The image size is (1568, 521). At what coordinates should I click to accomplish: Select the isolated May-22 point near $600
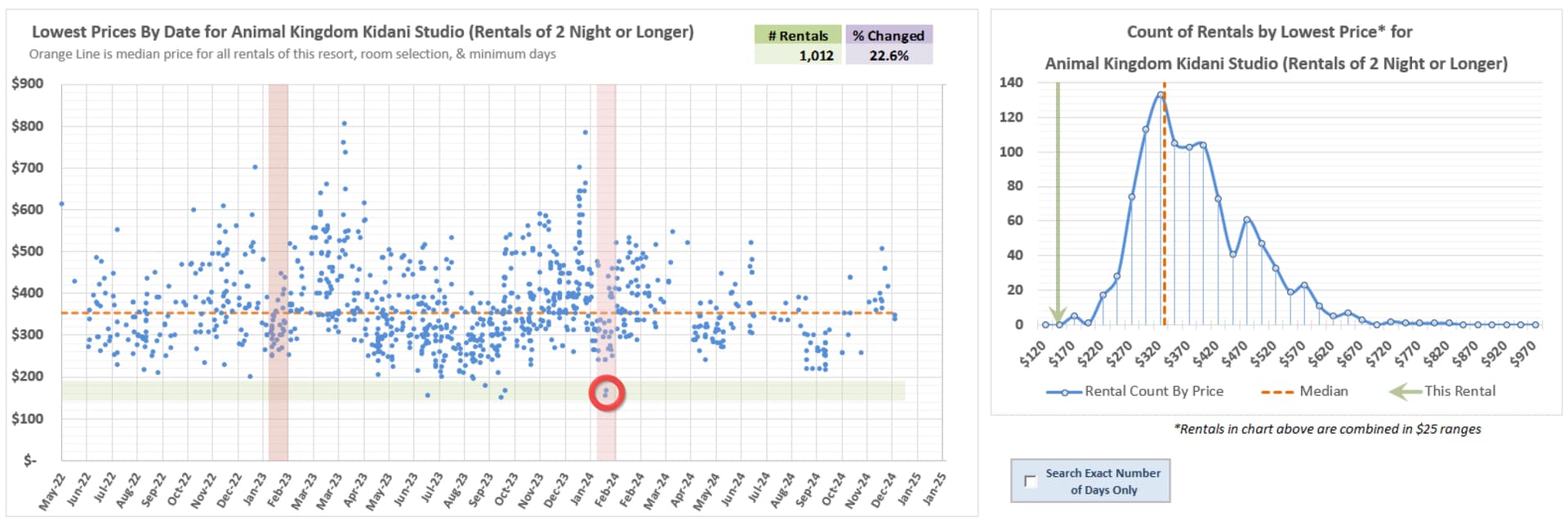61,204
